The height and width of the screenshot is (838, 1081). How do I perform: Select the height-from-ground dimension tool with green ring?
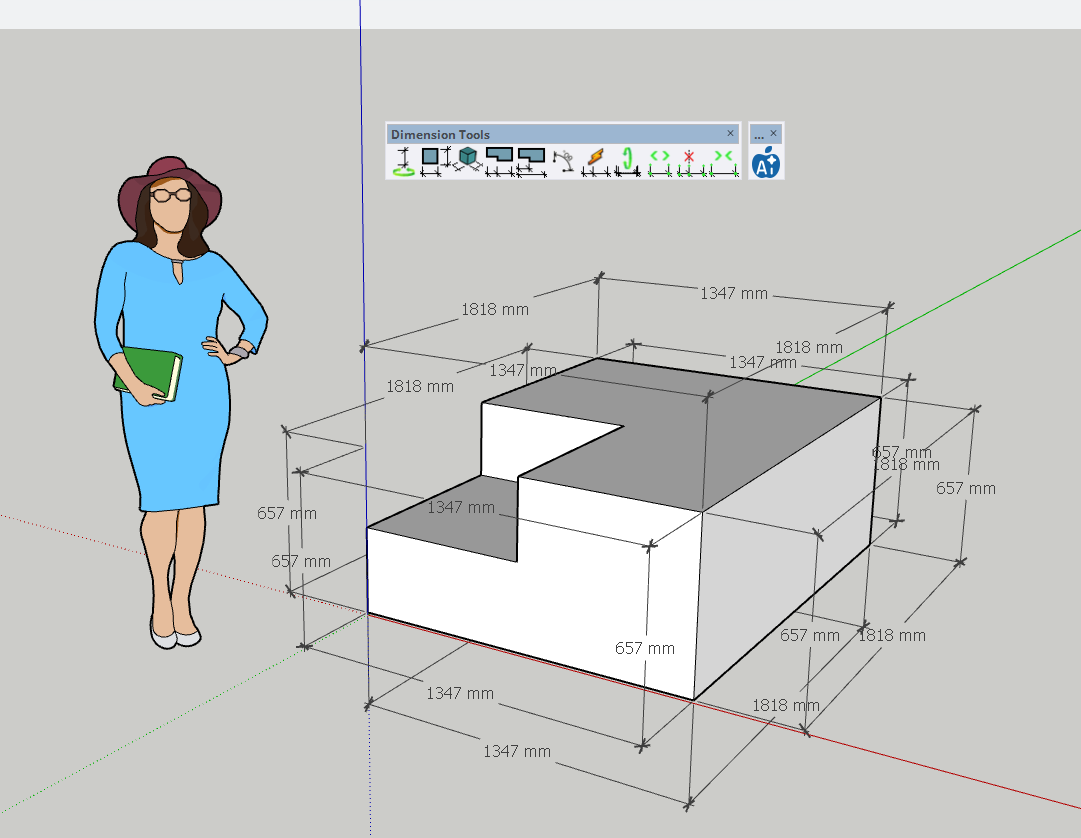point(404,161)
